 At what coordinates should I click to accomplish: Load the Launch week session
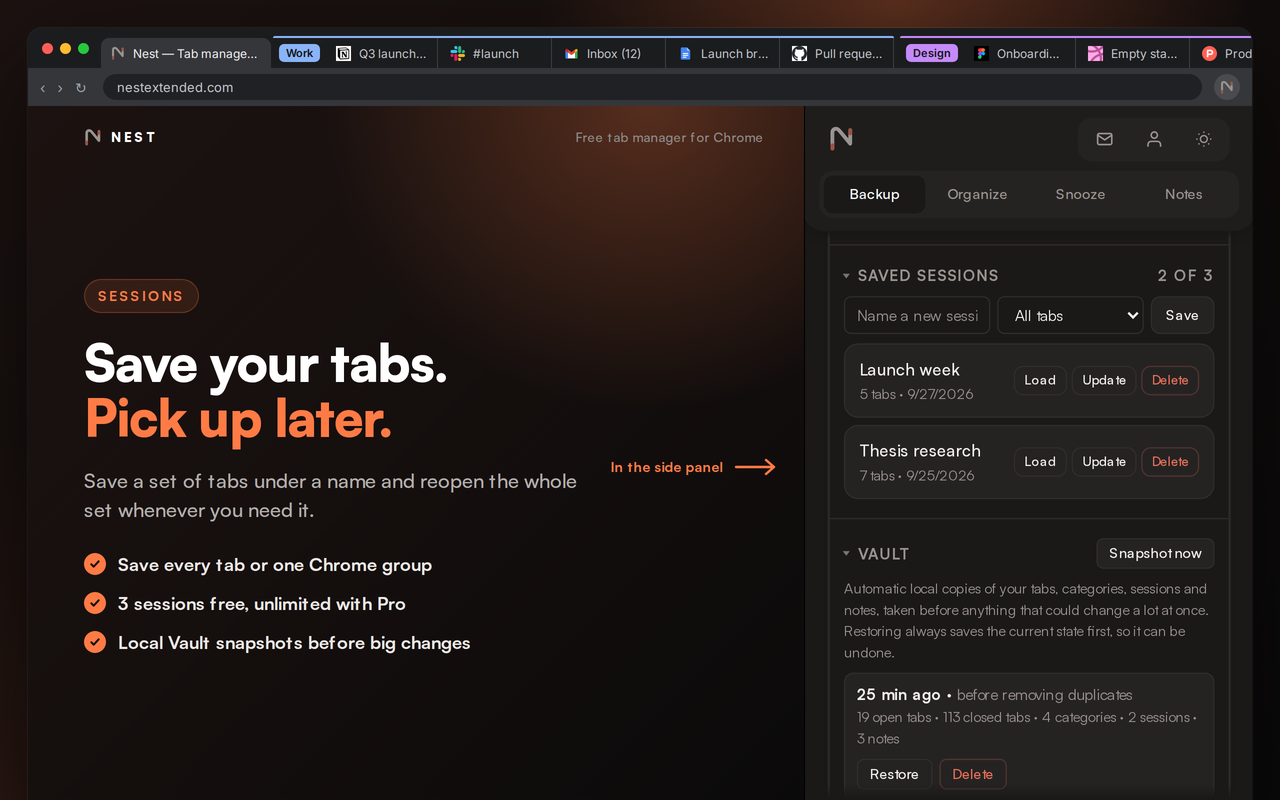1040,380
